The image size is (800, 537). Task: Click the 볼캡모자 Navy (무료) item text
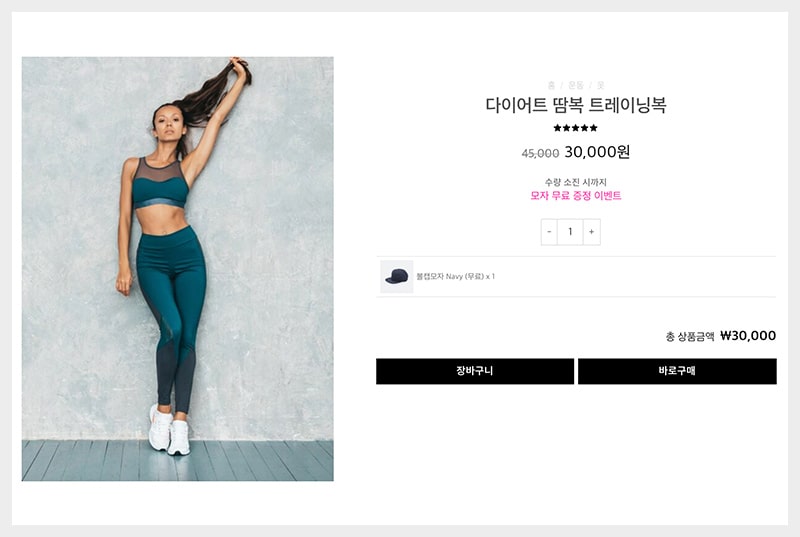coord(456,276)
